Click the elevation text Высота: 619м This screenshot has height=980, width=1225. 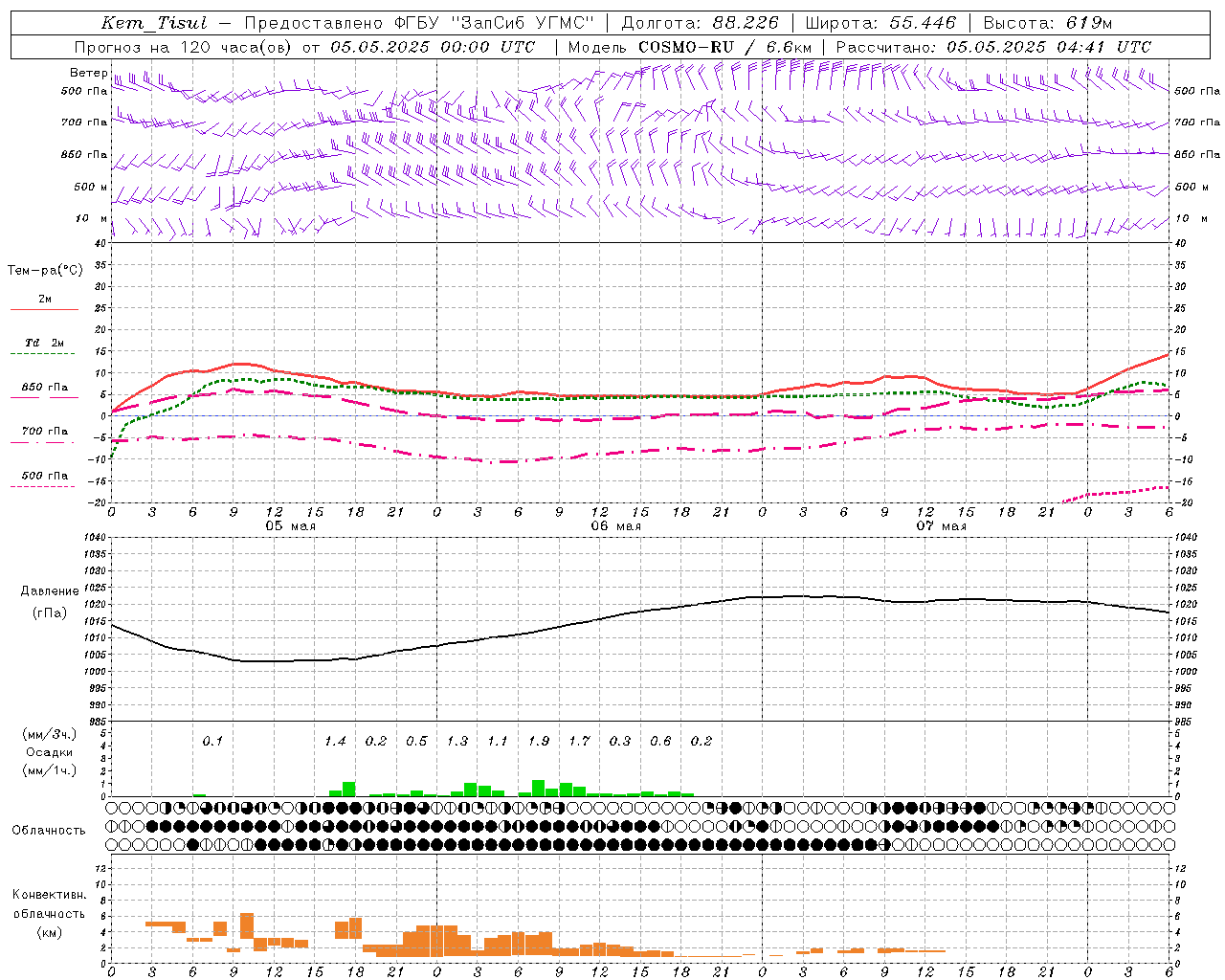[1048, 24]
